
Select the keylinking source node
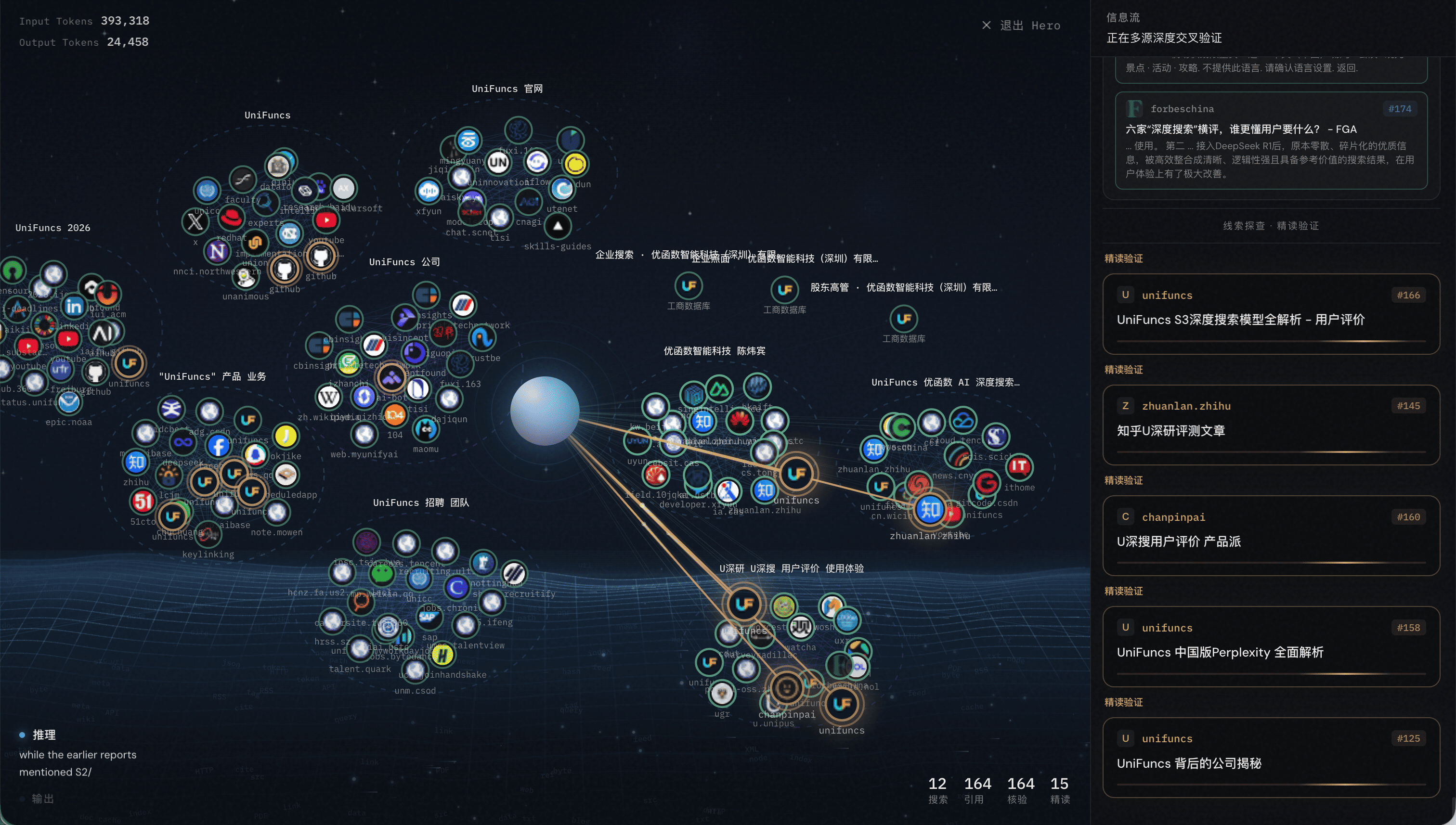click(x=208, y=534)
